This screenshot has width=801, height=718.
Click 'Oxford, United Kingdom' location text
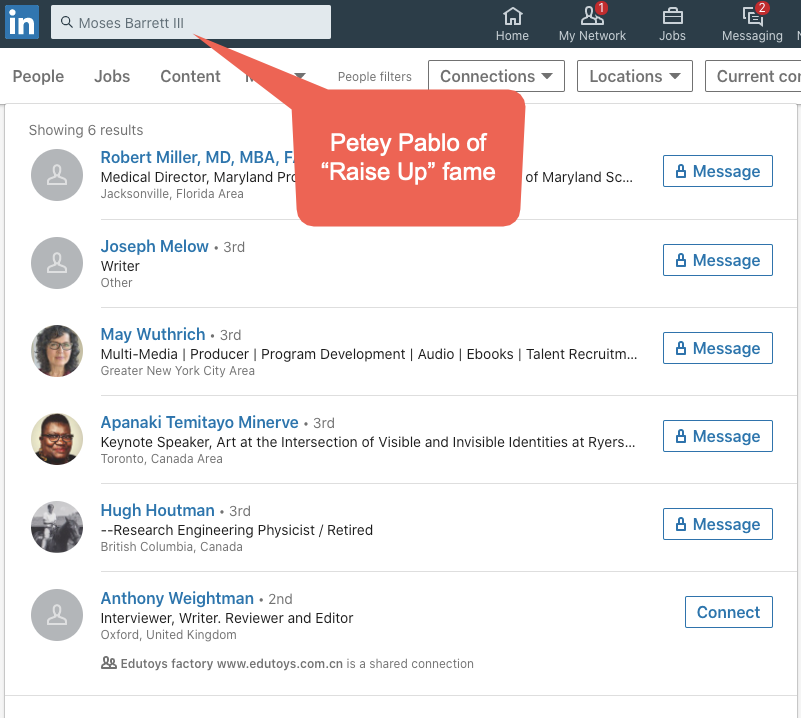coord(169,635)
